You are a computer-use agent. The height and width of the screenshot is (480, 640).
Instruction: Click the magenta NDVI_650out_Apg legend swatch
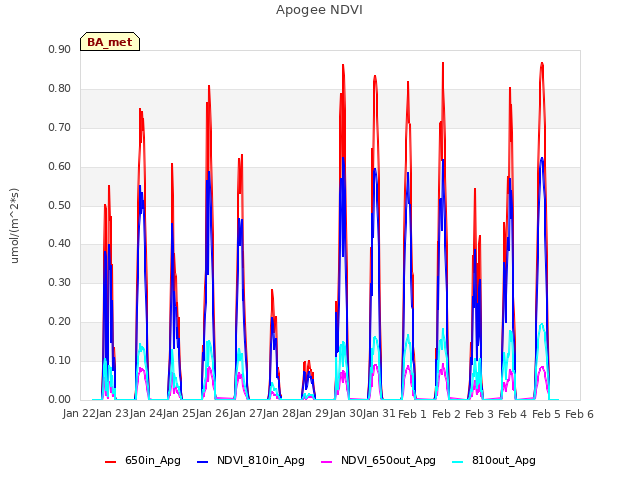[327, 462]
